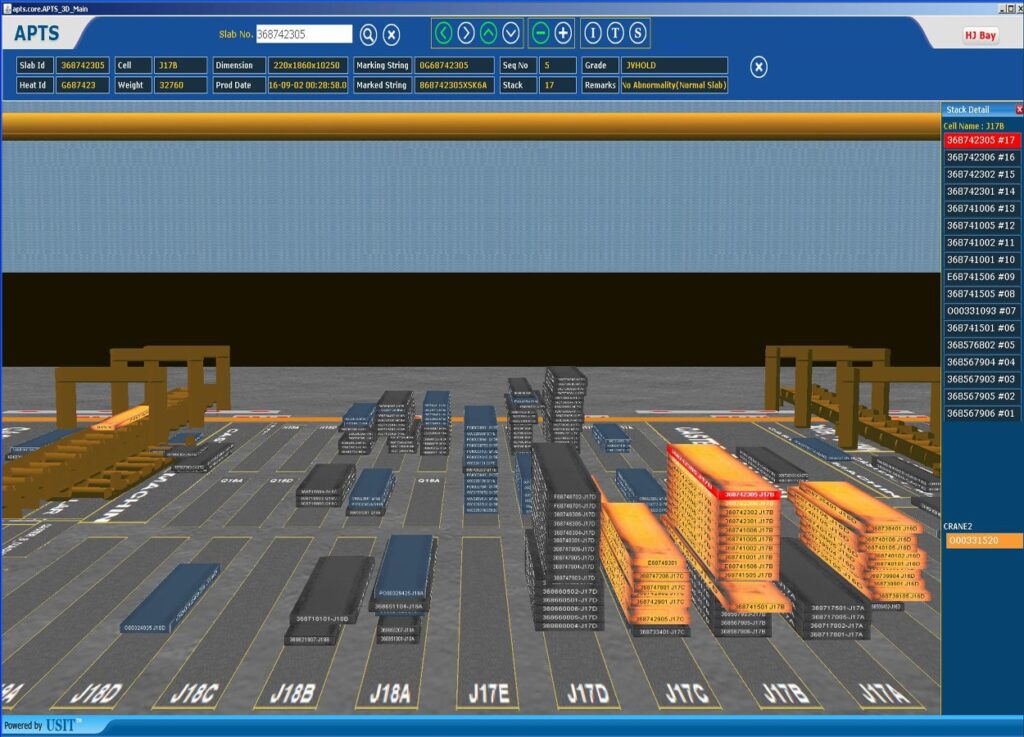The width and height of the screenshot is (1024, 737).
Task: Click the APTS logo
Action: click(37, 33)
